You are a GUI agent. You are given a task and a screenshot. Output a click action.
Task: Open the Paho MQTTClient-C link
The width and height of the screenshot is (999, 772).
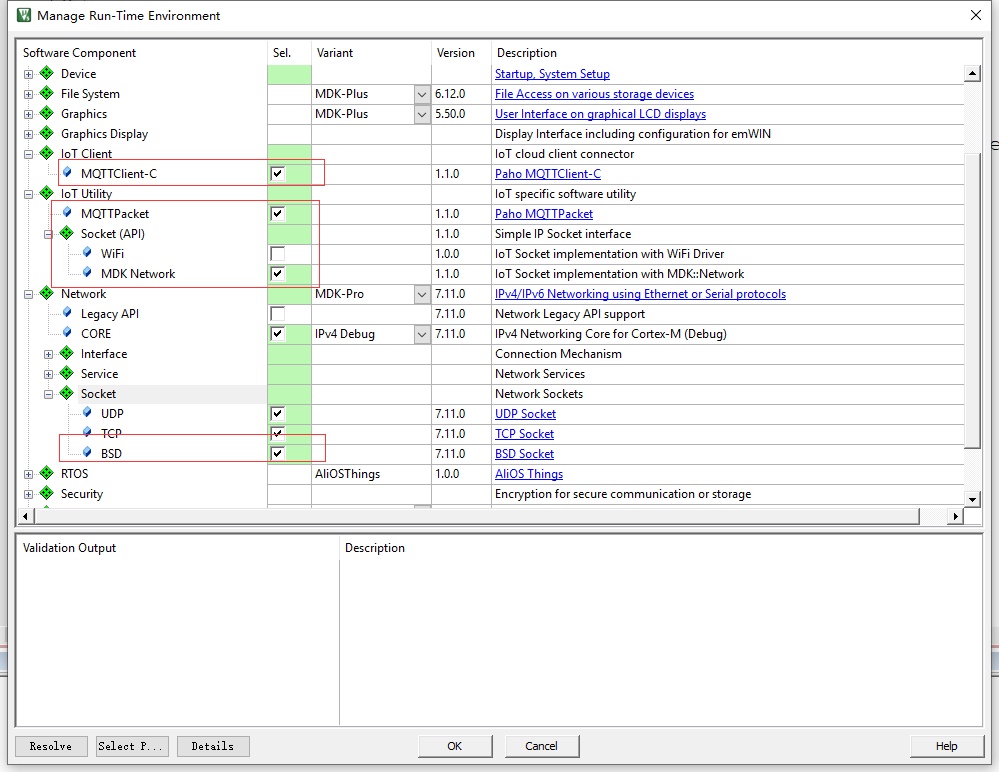(x=548, y=174)
